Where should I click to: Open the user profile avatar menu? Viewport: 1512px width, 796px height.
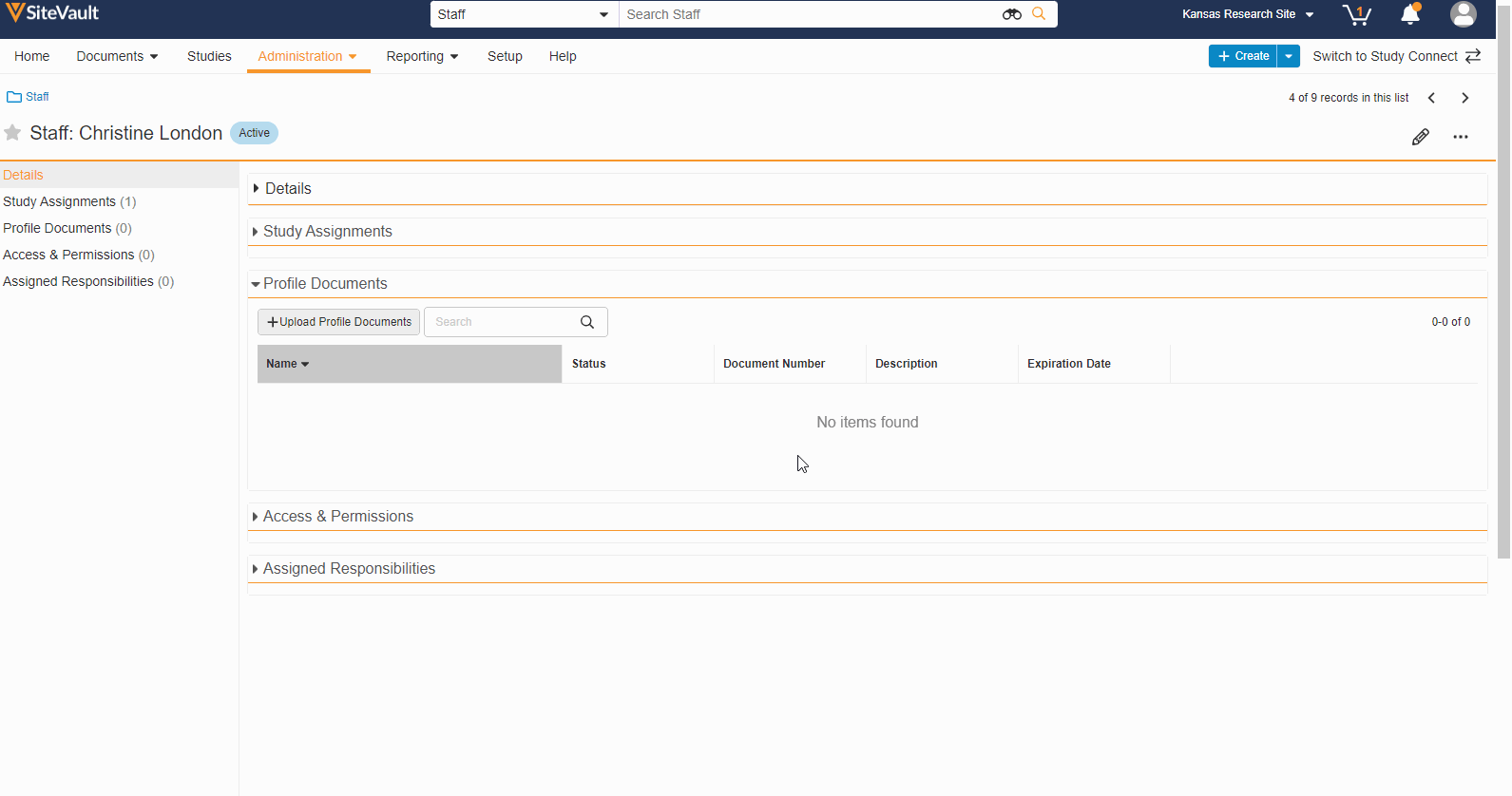tap(1463, 14)
